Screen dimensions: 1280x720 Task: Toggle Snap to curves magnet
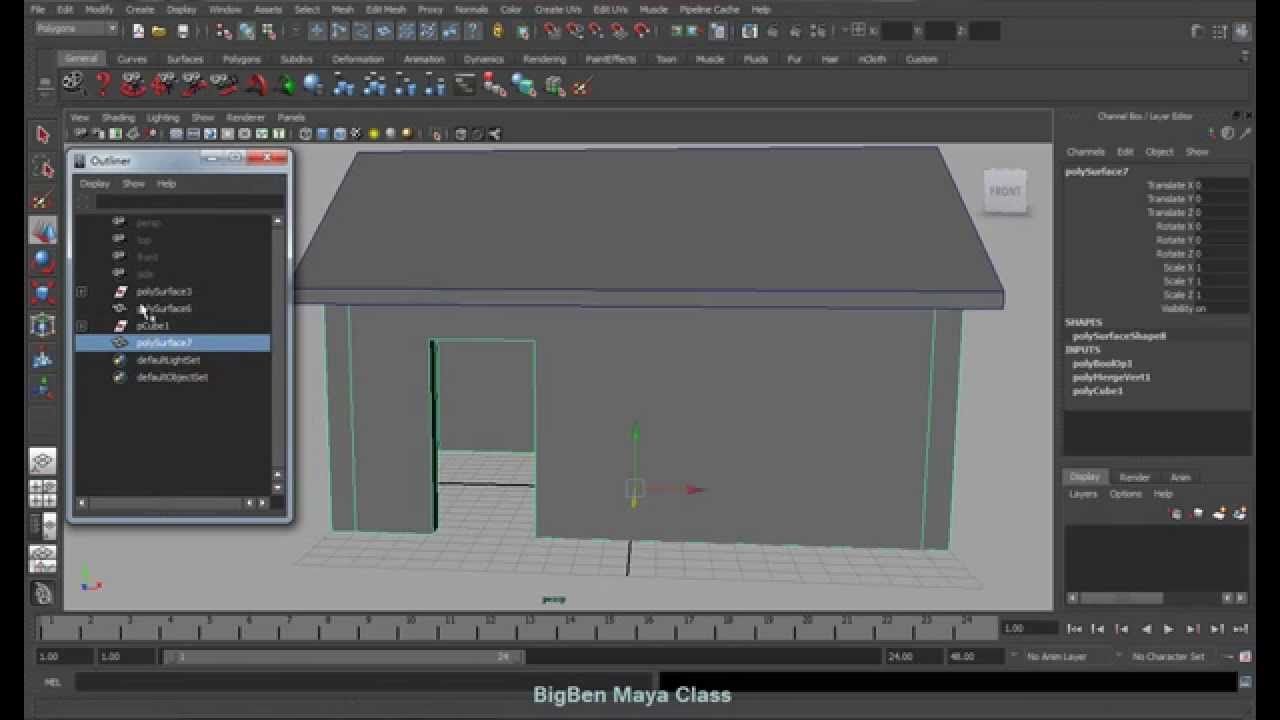point(574,31)
